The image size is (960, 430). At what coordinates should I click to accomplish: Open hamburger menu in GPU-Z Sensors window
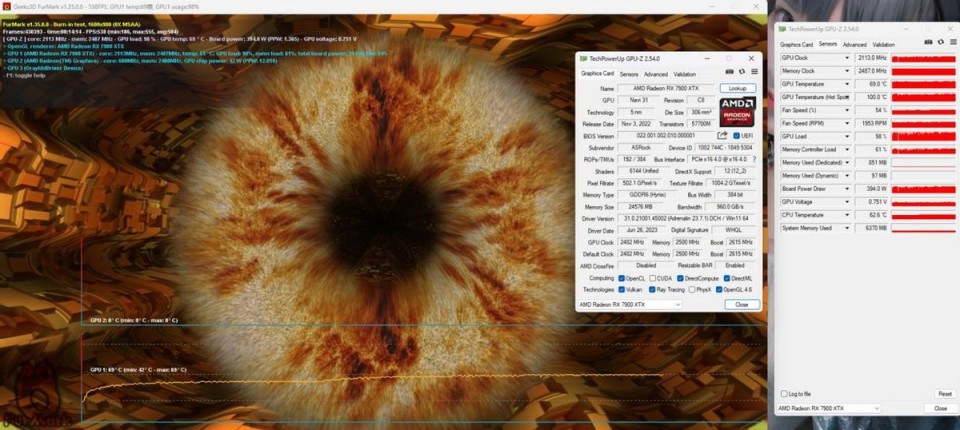[952, 42]
